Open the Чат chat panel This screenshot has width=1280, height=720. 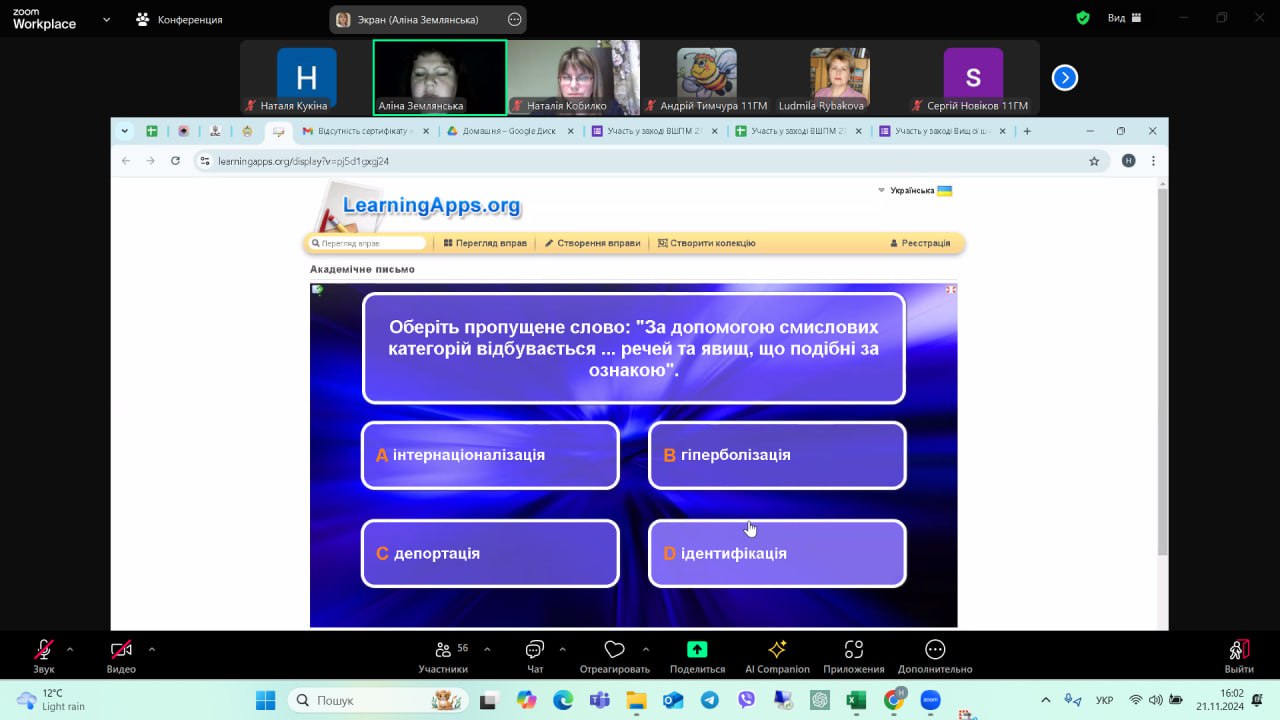click(535, 656)
